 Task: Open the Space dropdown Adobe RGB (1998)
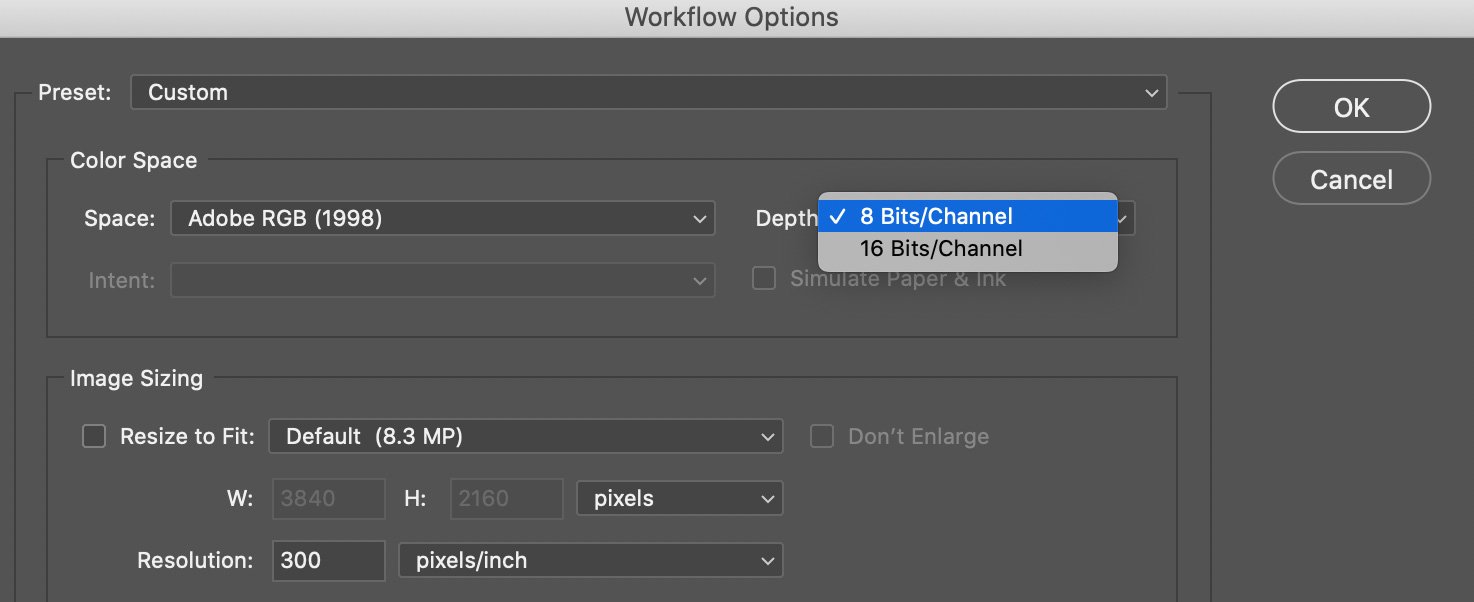pos(443,218)
